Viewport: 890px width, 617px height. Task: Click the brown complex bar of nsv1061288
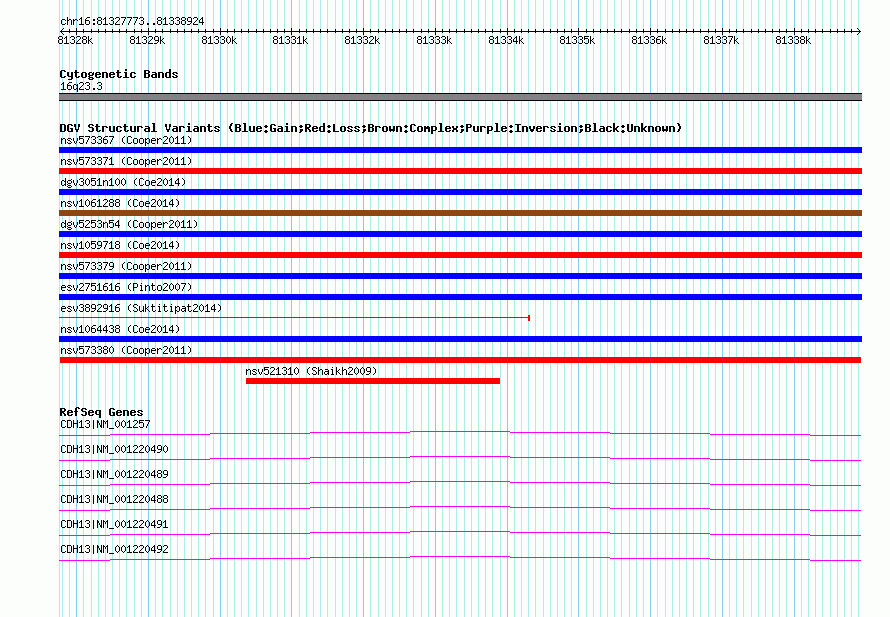(460, 213)
